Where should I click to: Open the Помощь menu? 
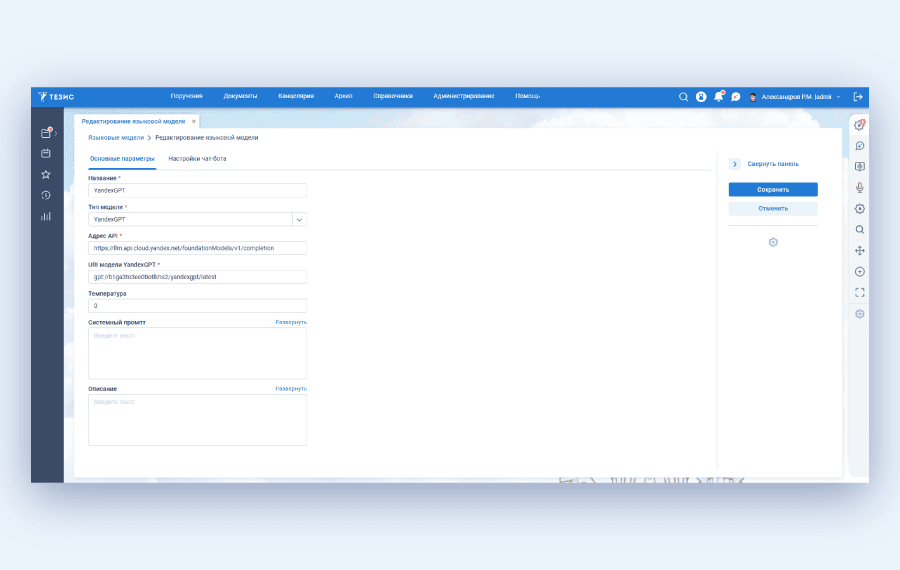pyautogui.click(x=527, y=96)
